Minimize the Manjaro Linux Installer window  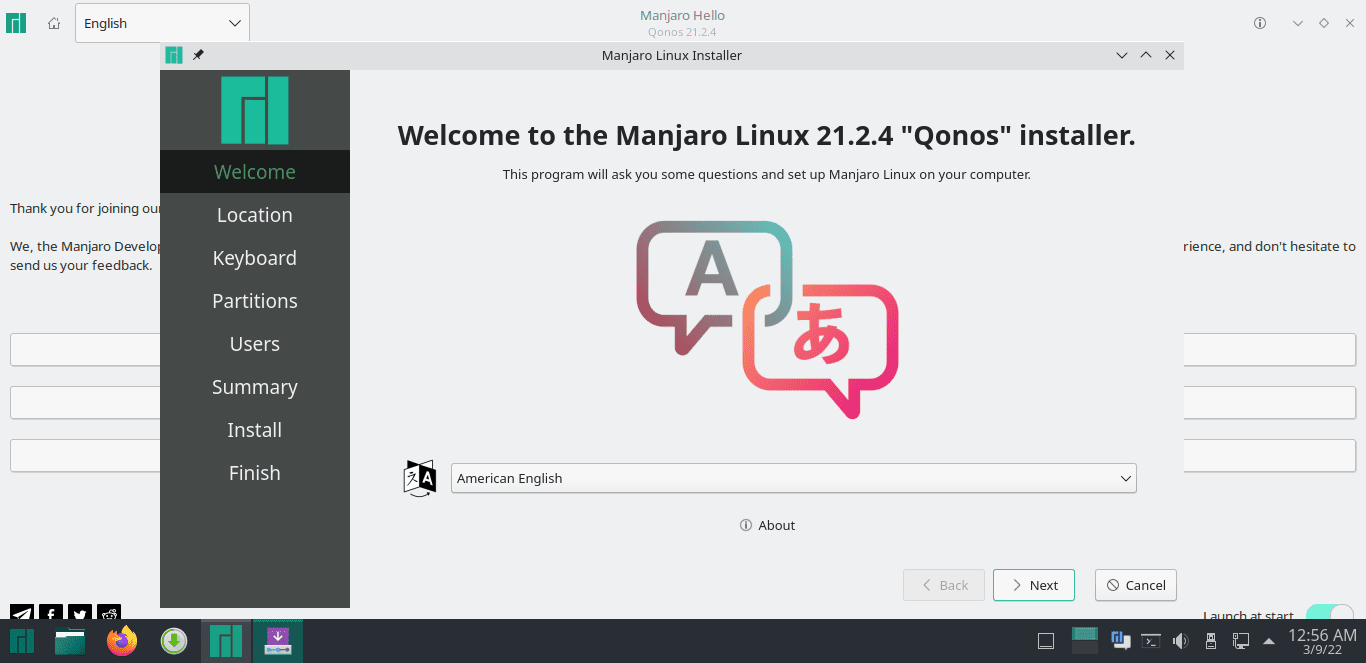coord(1122,55)
